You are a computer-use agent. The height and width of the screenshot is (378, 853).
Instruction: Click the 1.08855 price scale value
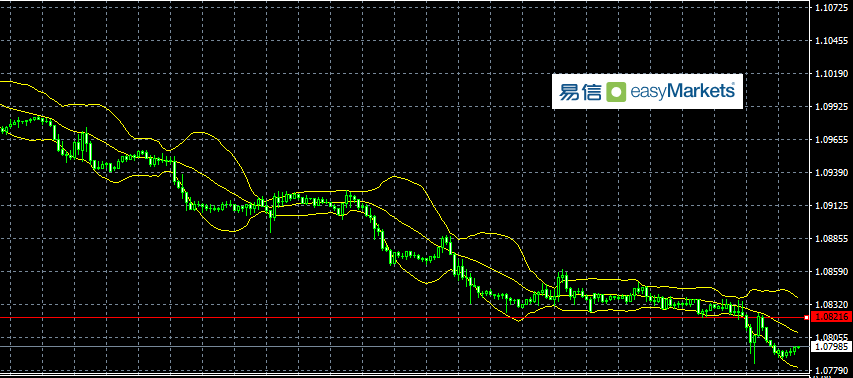point(831,239)
